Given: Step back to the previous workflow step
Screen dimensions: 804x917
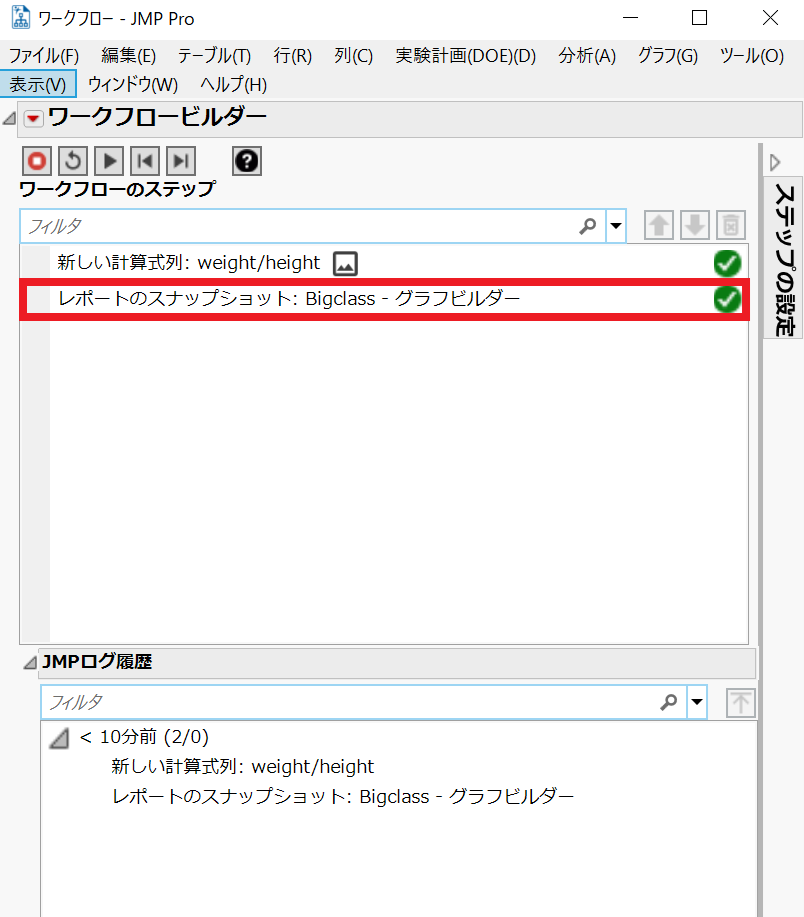Looking at the screenshot, I should tap(145, 161).
